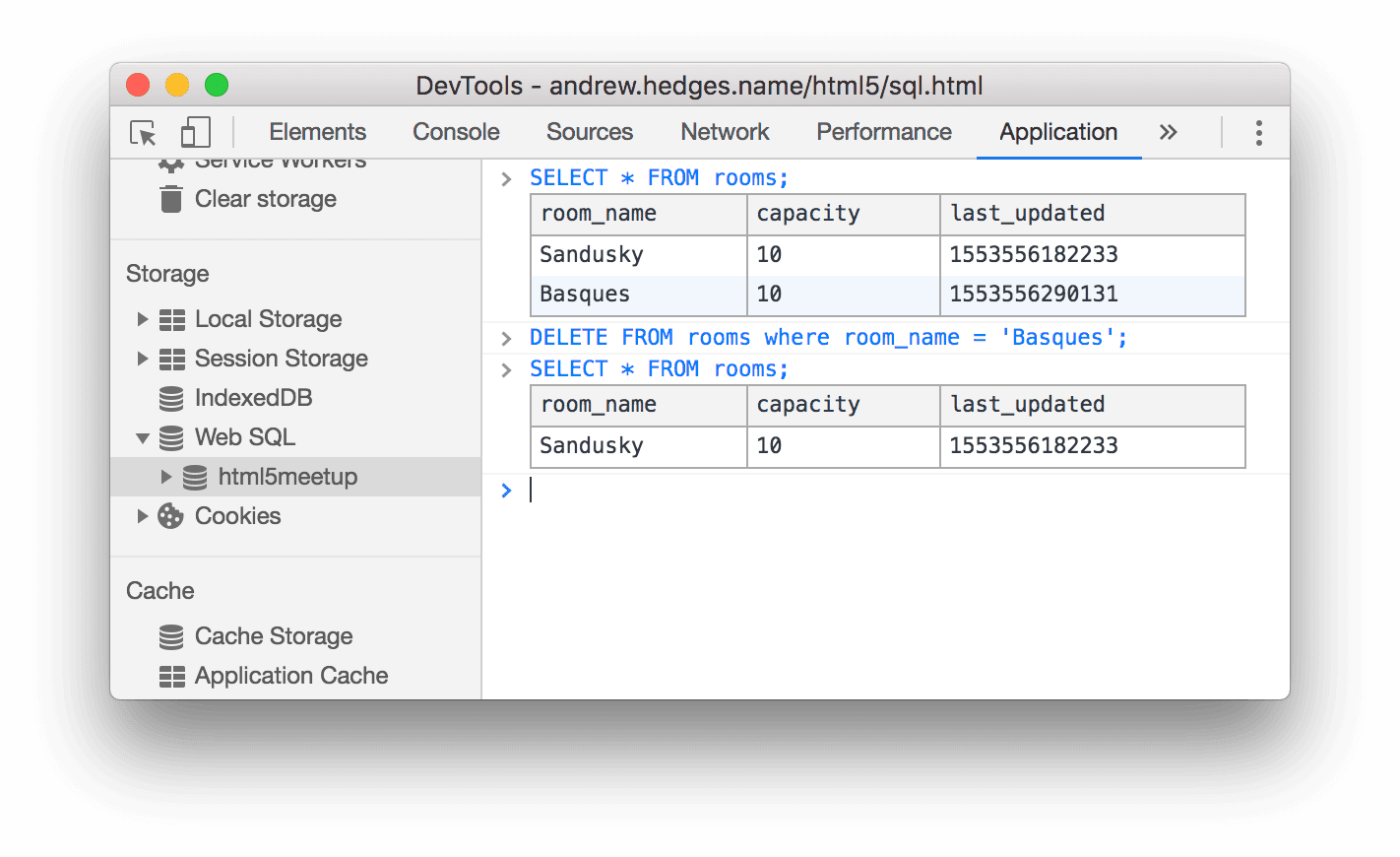Toggle the device toolbar emulation mode
This screenshot has width=1400, height=857.
click(195, 130)
